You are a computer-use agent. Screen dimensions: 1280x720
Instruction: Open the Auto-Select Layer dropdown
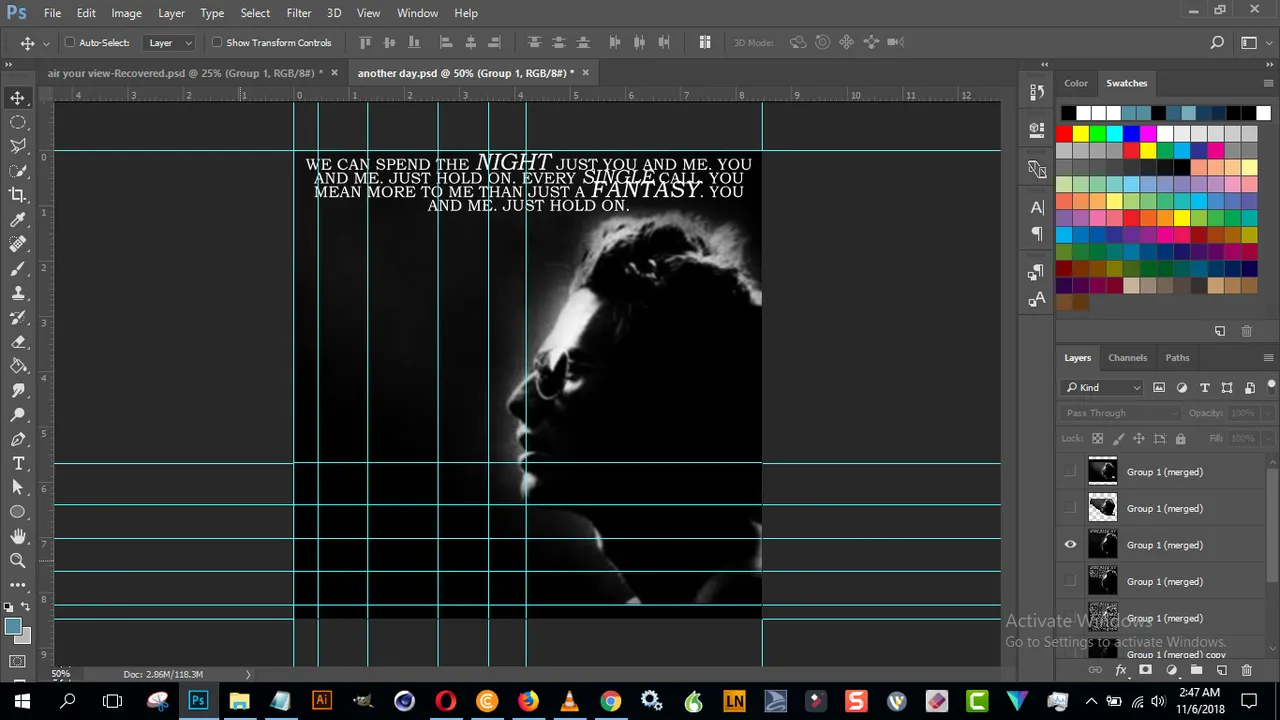tap(171, 42)
